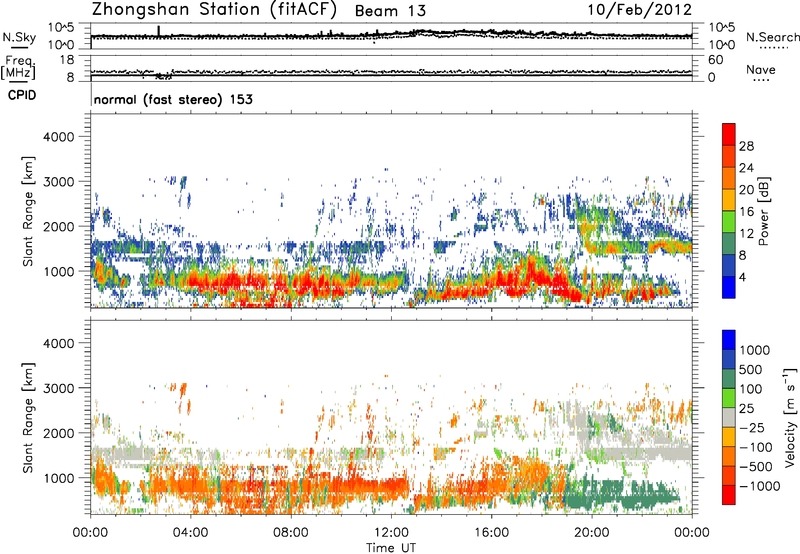Click the 'Power [dB]' colorbar label
Viewport: 800px width, 554px height.
764,211
